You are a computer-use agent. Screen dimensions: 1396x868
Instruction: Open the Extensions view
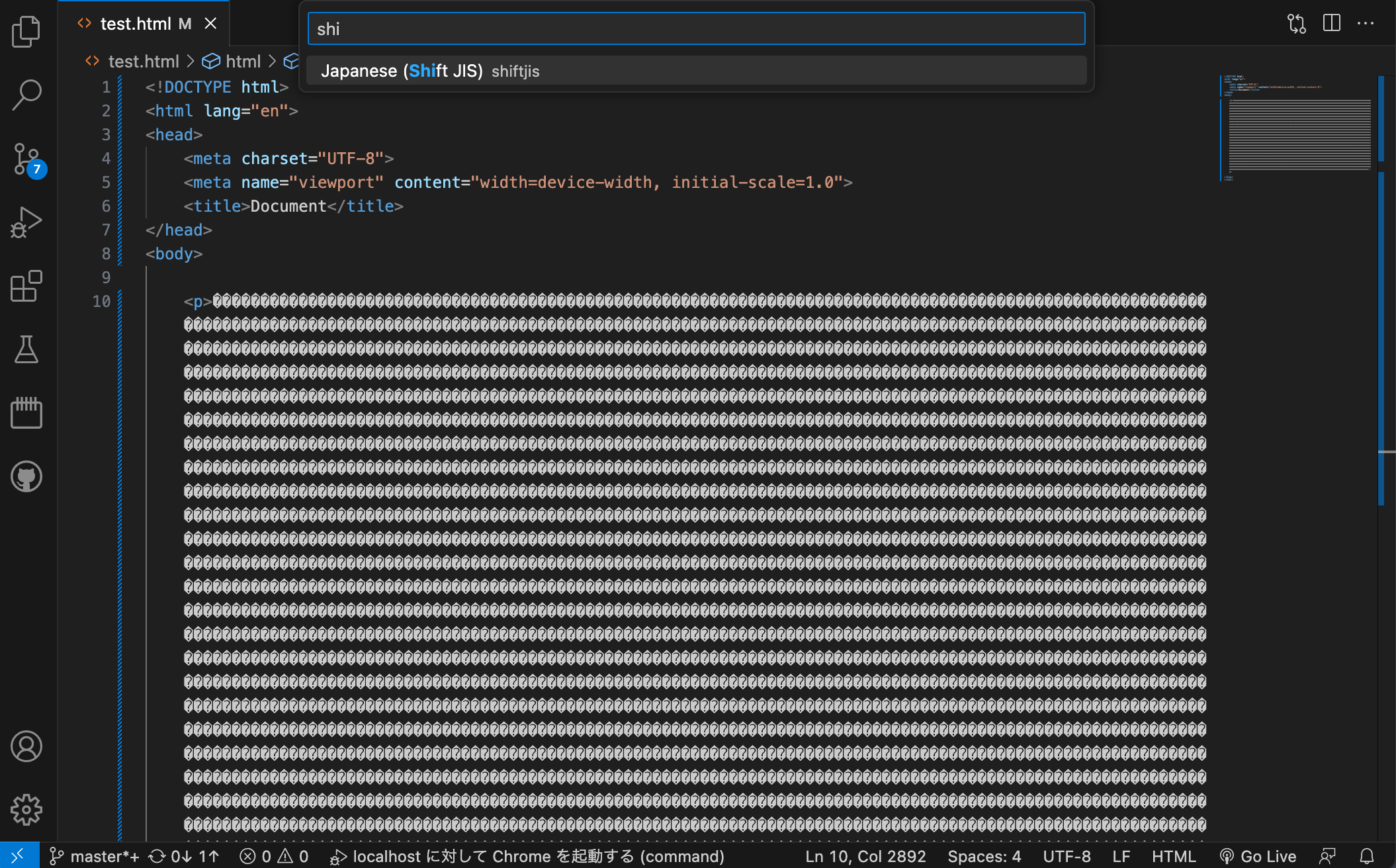[26, 286]
